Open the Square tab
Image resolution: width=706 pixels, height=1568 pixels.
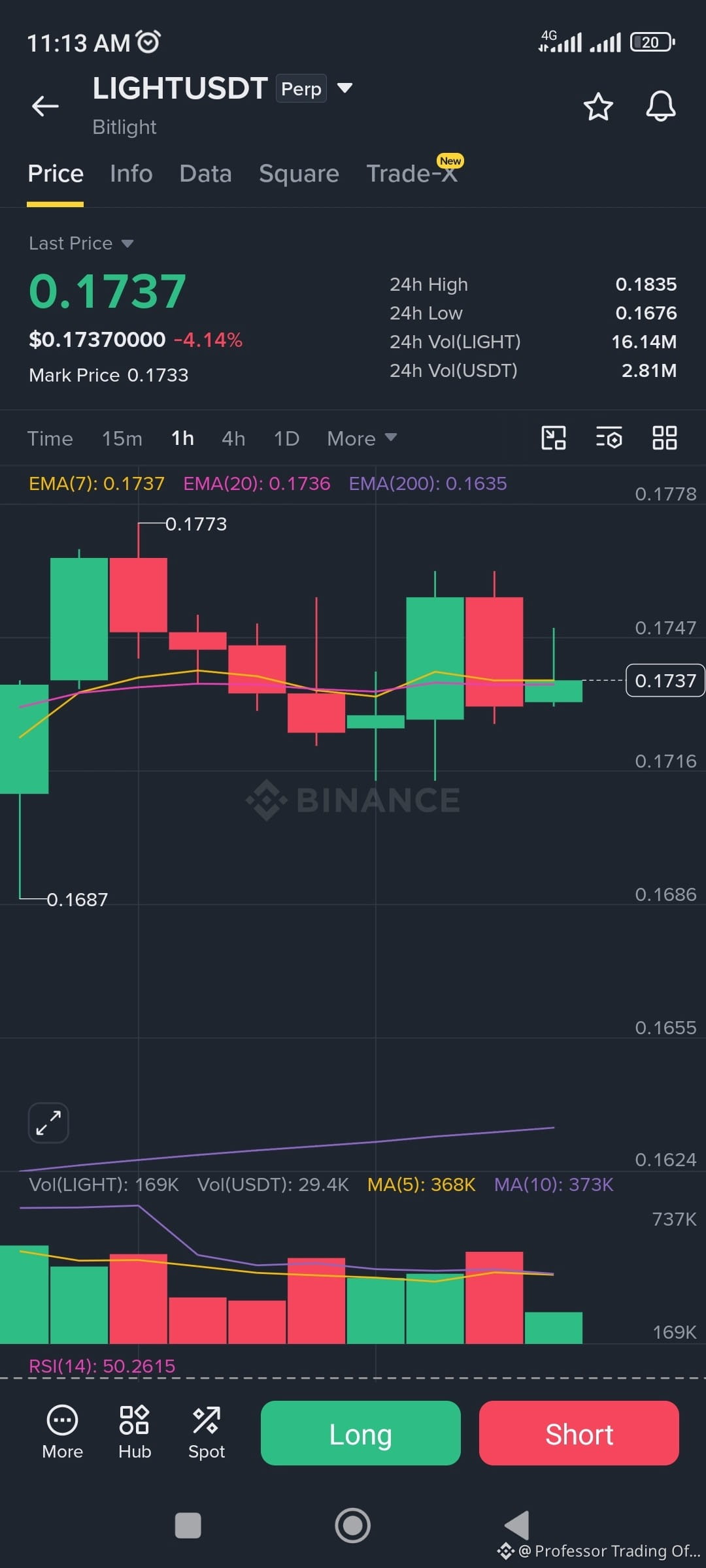(299, 174)
